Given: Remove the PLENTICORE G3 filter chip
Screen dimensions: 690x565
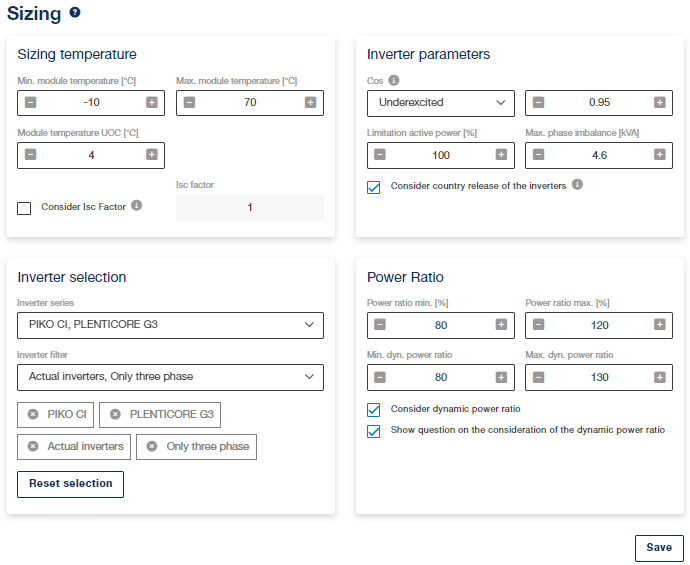Looking at the screenshot, I should (115, 415).
